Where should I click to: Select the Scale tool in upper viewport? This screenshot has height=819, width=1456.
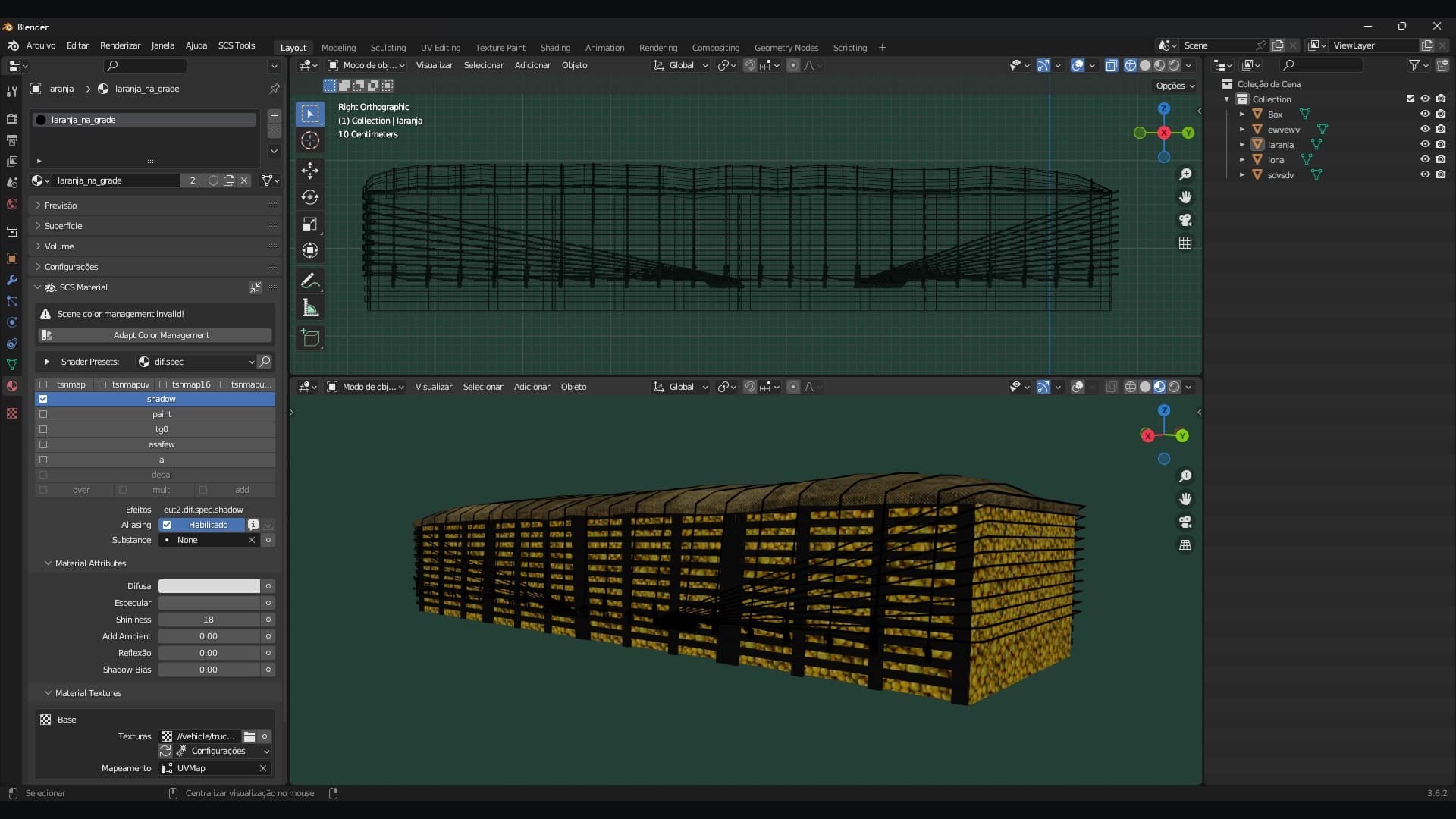coord(310,224)
